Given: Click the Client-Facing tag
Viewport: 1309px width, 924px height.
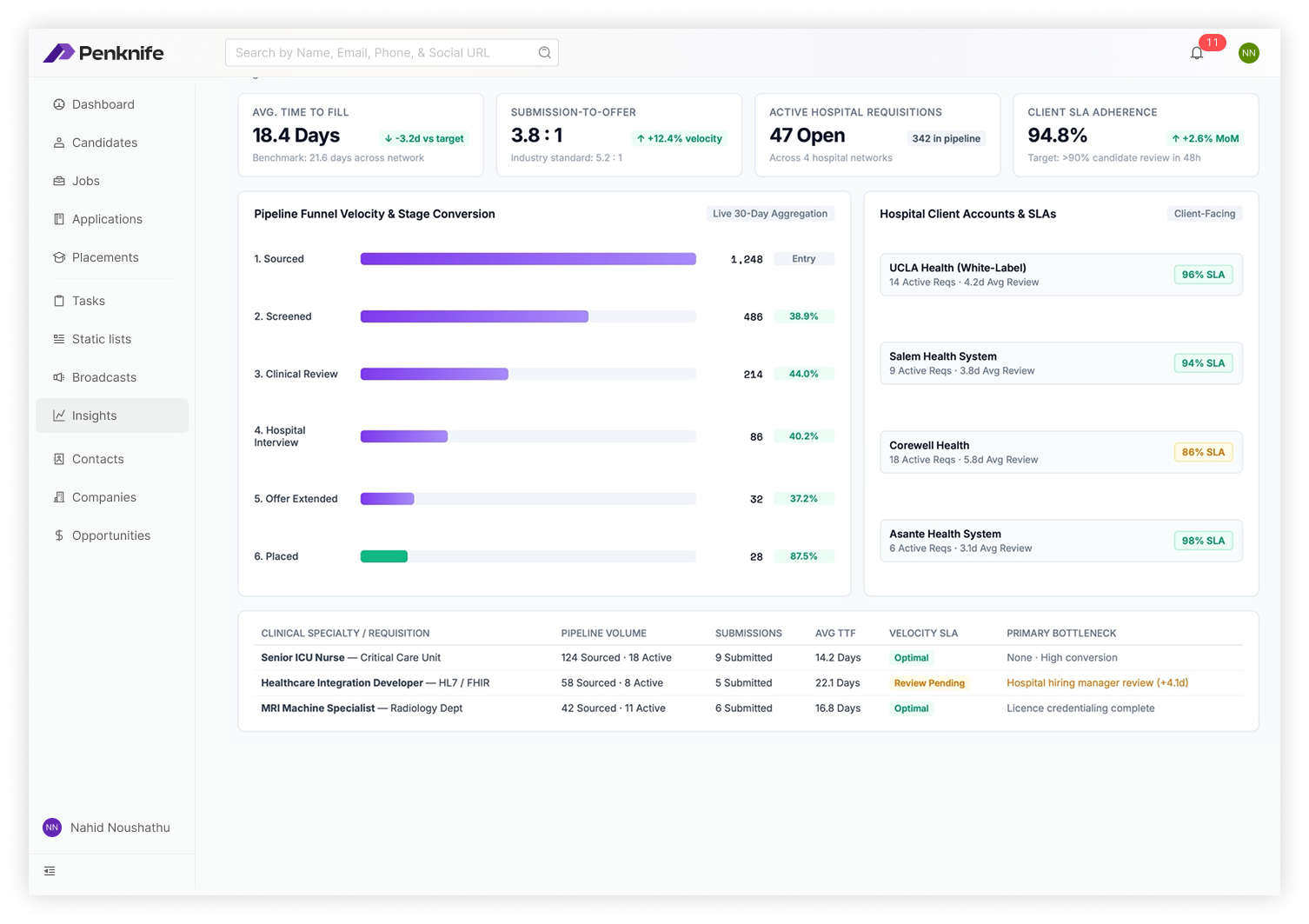Looking at the screenshot, I should 1205,214.
